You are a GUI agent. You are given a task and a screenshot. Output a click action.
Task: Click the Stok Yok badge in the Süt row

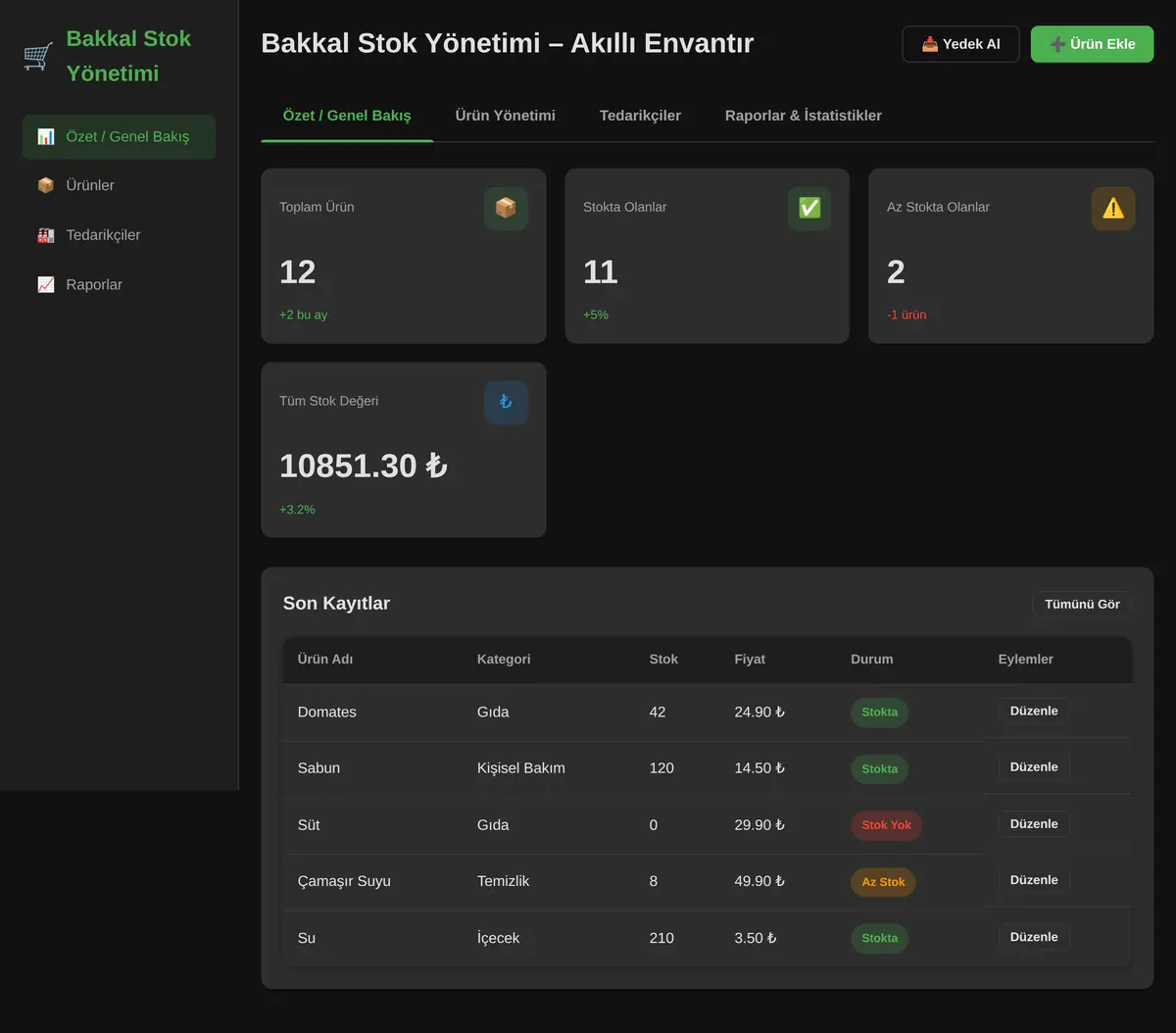tap(886, 825)
